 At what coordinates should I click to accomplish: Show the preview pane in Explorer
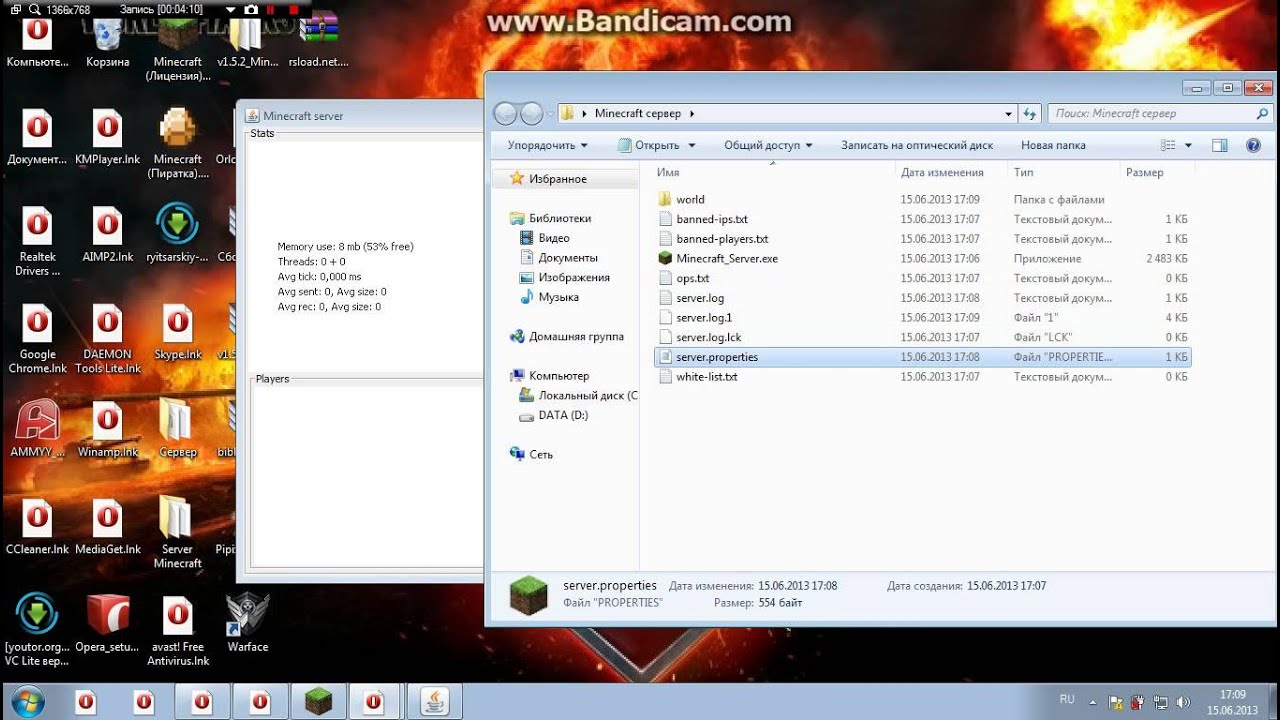click(x=1219, y=145)
